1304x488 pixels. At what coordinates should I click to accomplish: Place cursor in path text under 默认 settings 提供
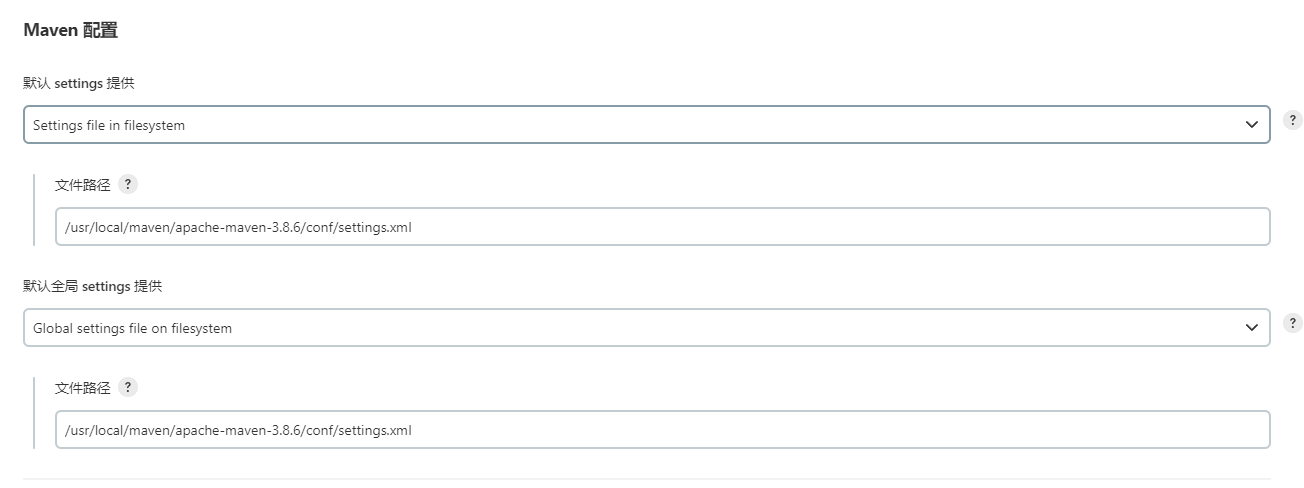pyautogui.click(x=238, y=227)
